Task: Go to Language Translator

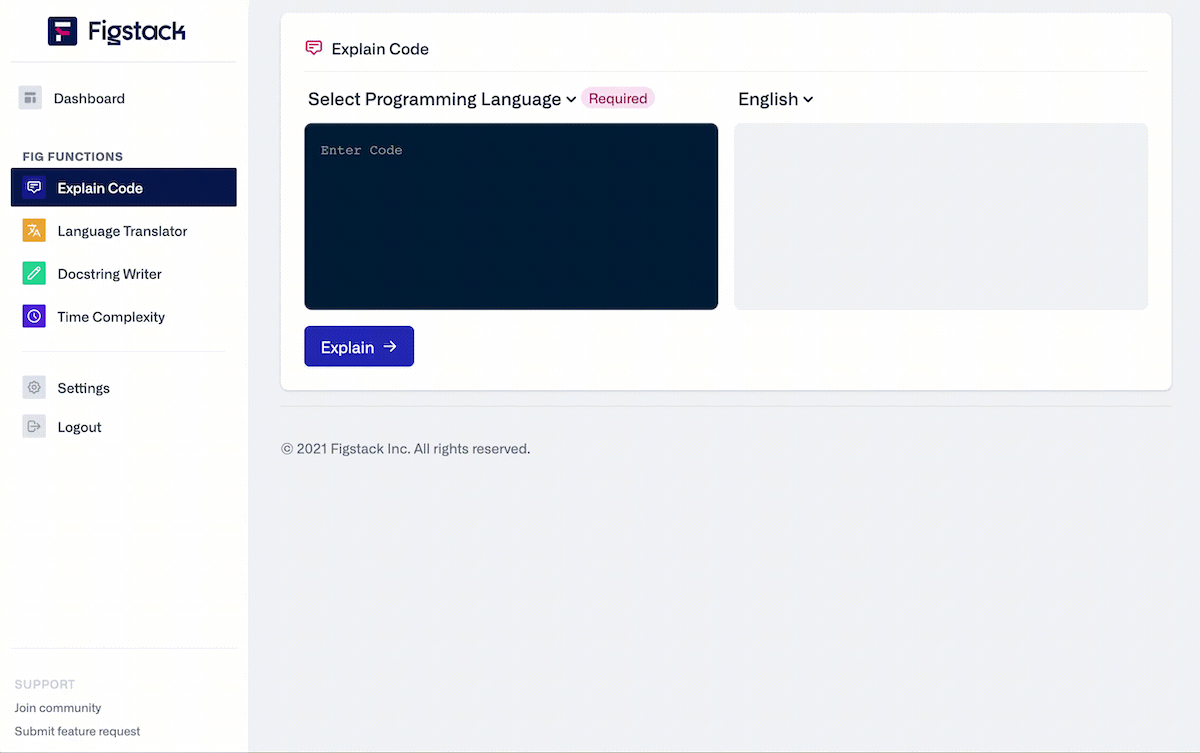Action: pyautogui.click(x=122, y=231)
